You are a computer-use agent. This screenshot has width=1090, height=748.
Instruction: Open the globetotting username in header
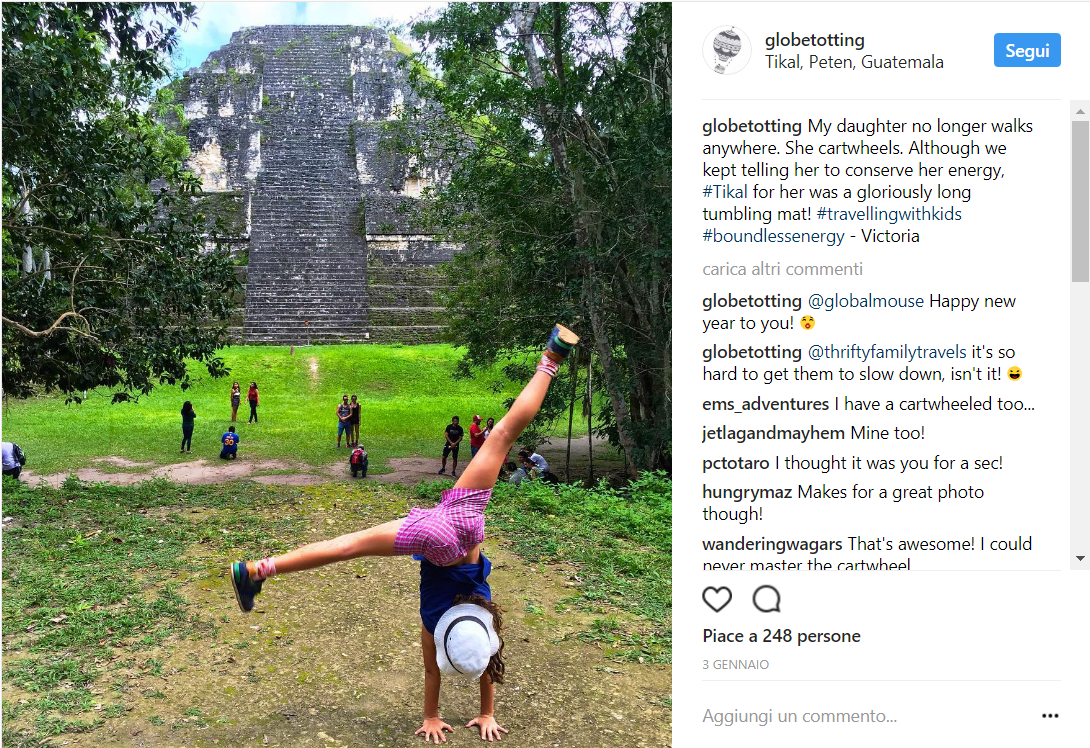coord(814,40)
